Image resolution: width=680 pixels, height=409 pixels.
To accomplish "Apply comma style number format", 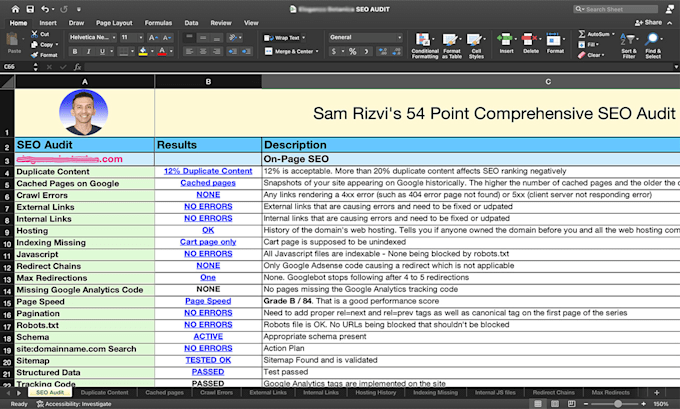I will pyautogui.click(x=367, y=52).
